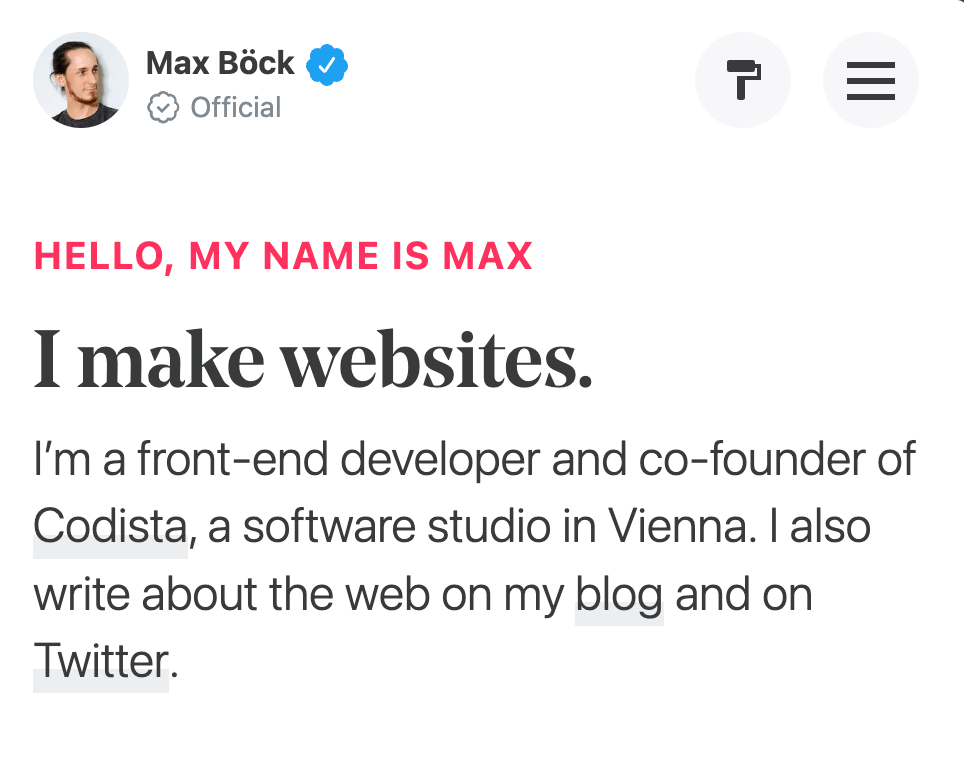The width and height of the screenshot is (964, 760).
Task: Open the blog link
Action: click(619, 595)
